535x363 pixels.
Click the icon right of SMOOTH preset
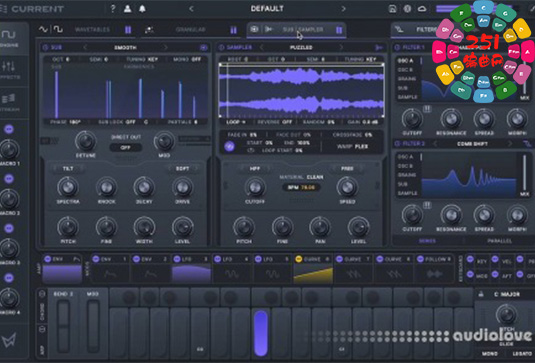tap(204, 47)
